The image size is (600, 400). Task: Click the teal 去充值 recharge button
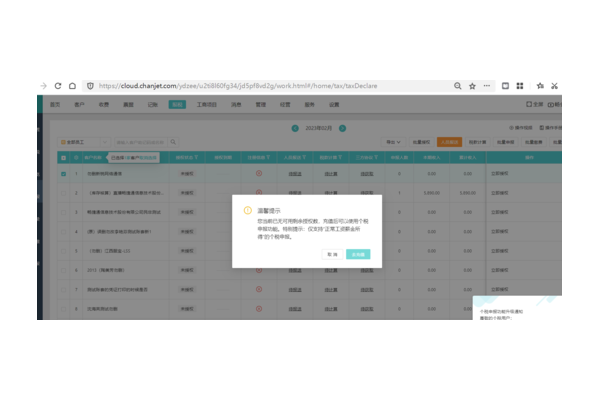359,254
